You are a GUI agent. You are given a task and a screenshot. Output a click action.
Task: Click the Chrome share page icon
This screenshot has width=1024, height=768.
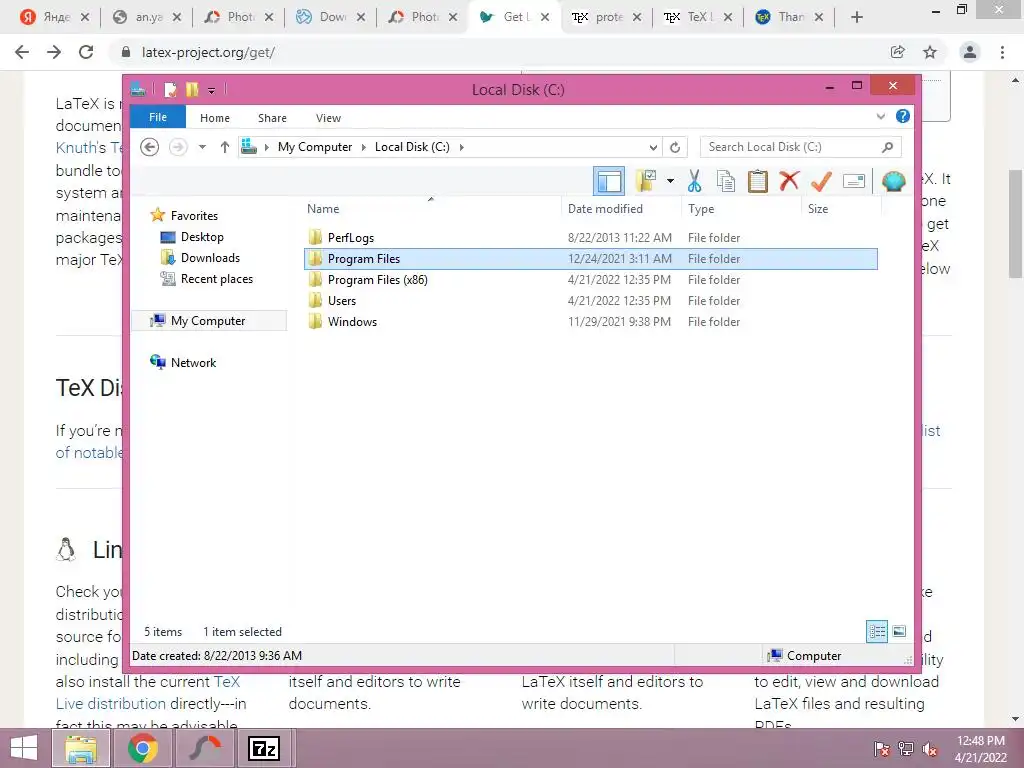[x=898, y=52]
